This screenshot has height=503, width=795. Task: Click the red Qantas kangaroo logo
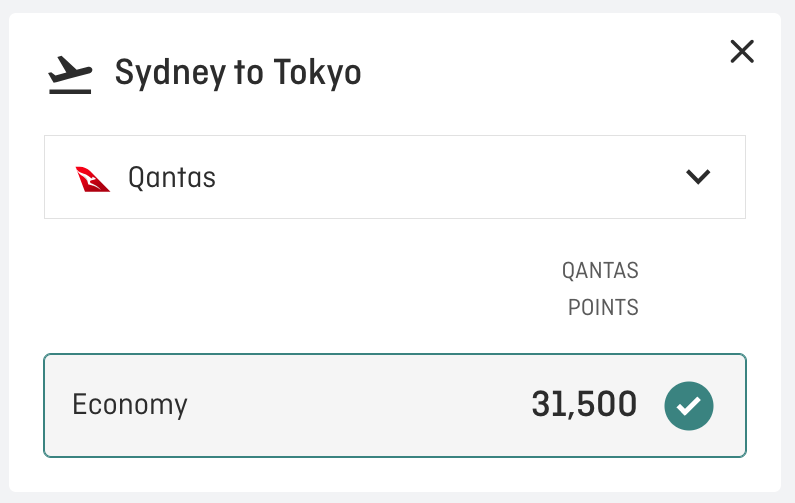point(93,178)
